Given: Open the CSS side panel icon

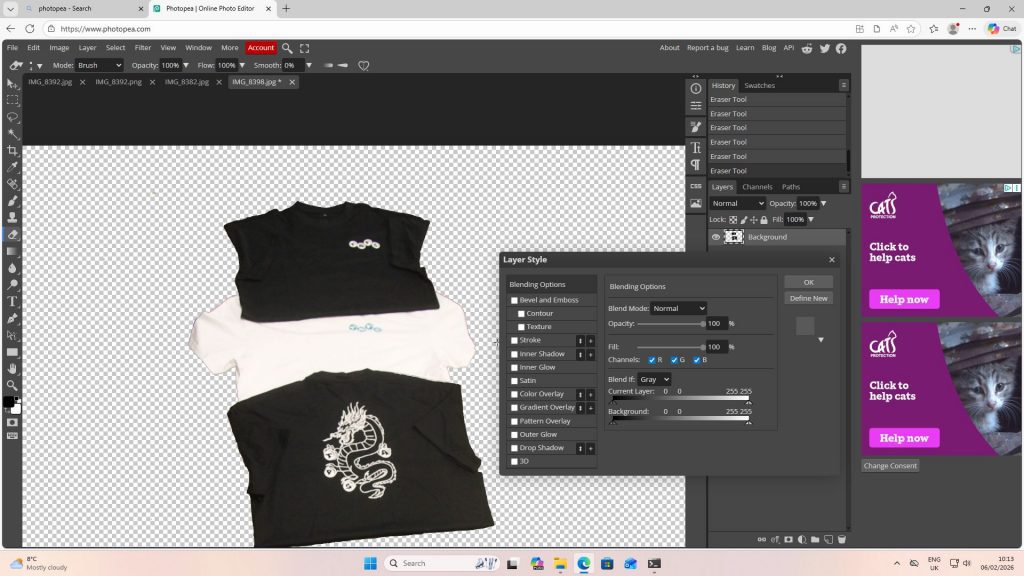Looking at the screenshot, I should [696, 186].
